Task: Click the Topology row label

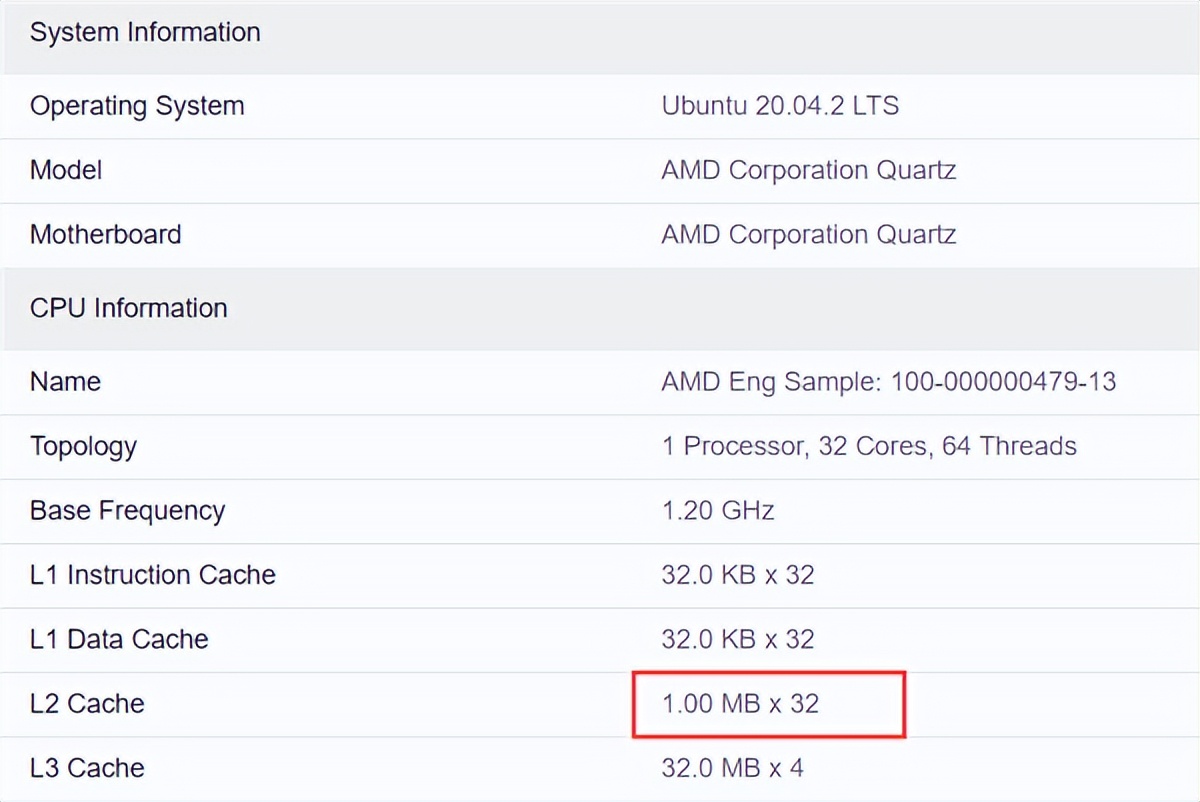Action: tap(83, 447)
